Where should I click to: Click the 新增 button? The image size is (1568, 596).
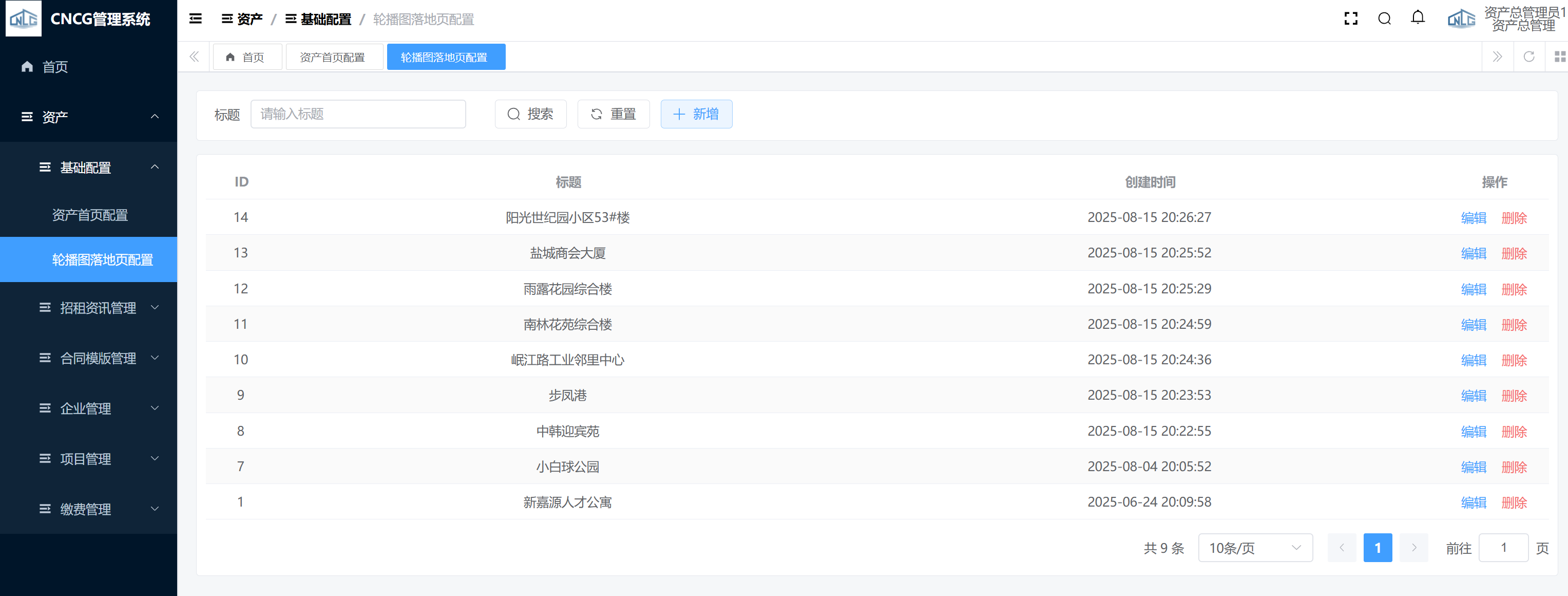click(696, 114)
